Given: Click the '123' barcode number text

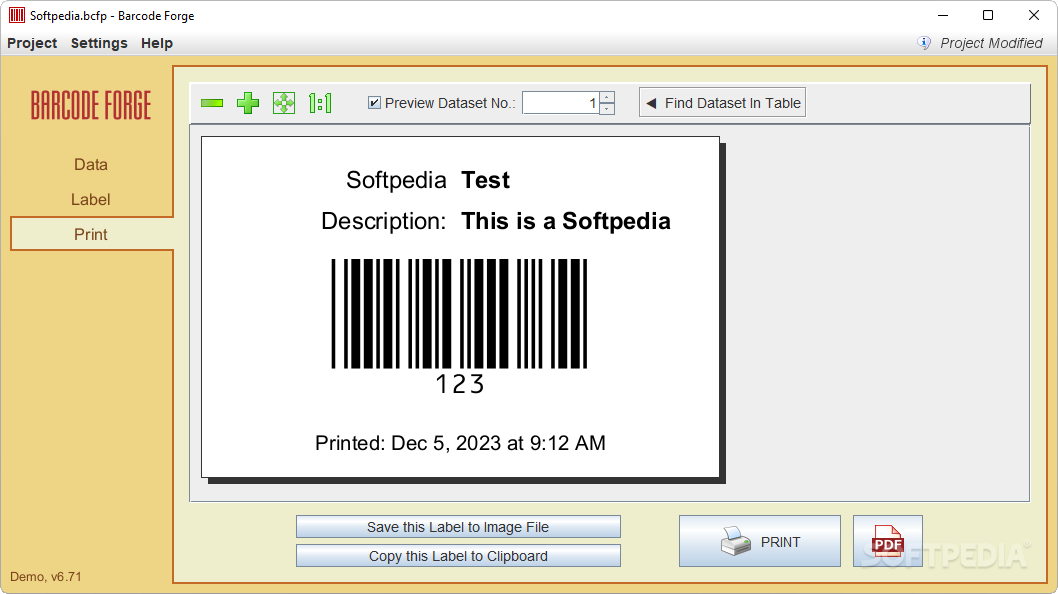Looking at the screenshot, I should (460, 384).
